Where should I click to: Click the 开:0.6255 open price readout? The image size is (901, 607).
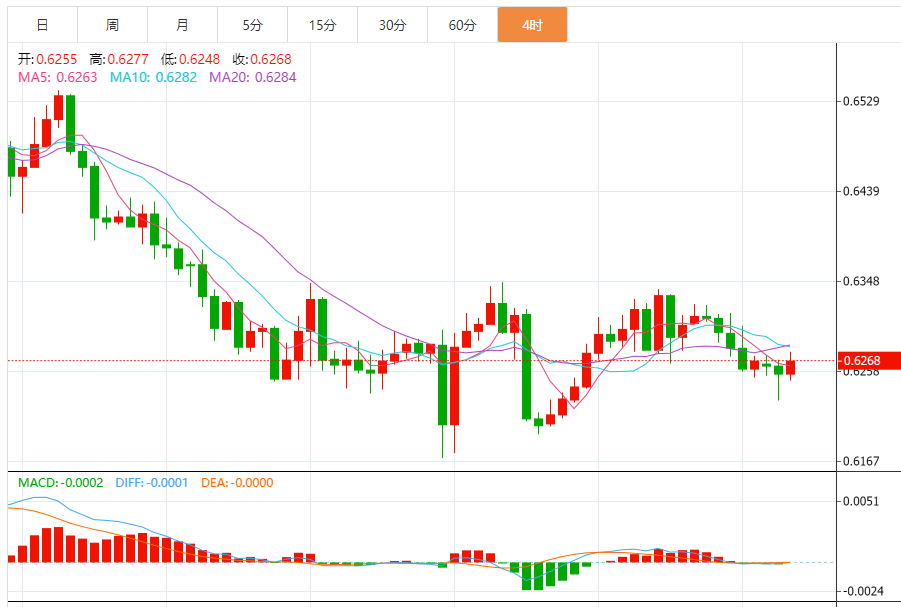coord(48,59)
